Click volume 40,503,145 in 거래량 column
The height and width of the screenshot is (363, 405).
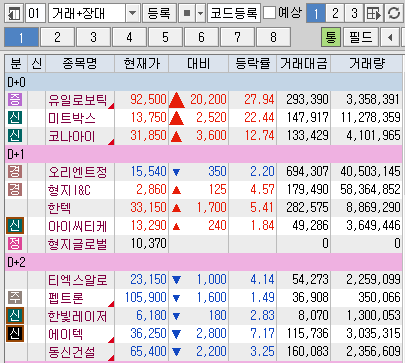tap(370, 172)
